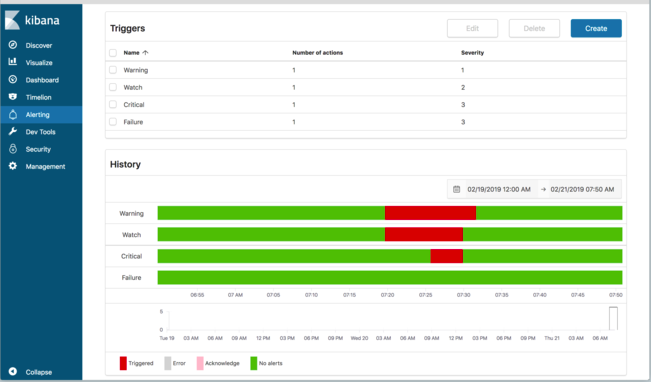Check the Critical trigger checkbox
This screenshot has width=651, height=382.
pos(113,104)
